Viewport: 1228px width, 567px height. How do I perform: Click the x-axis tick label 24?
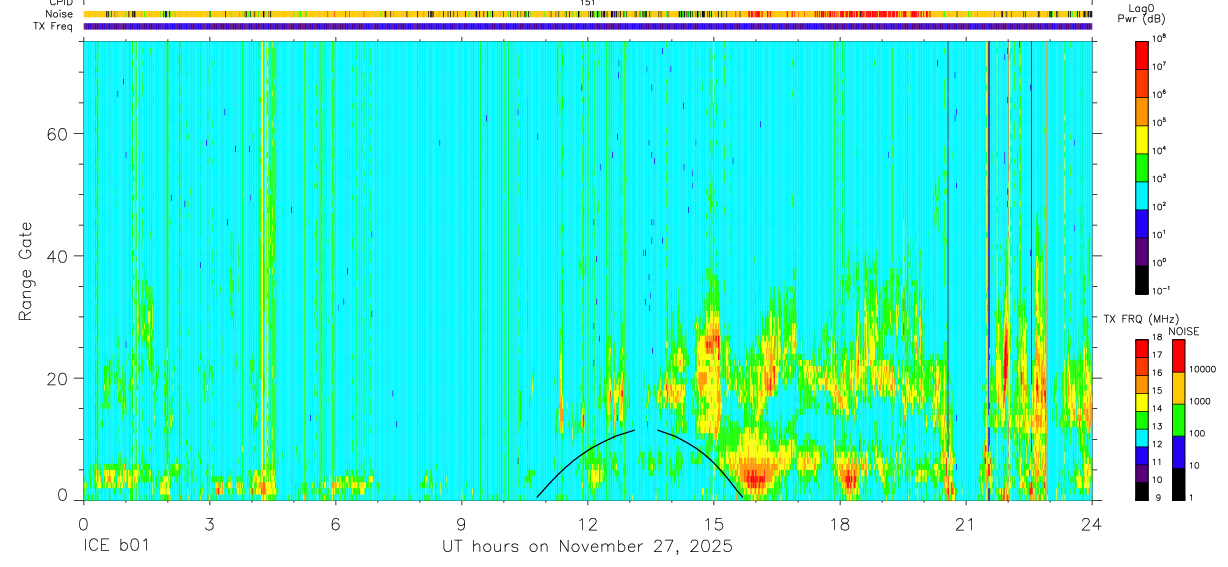pyautogui.click(x=1091, y=524)
